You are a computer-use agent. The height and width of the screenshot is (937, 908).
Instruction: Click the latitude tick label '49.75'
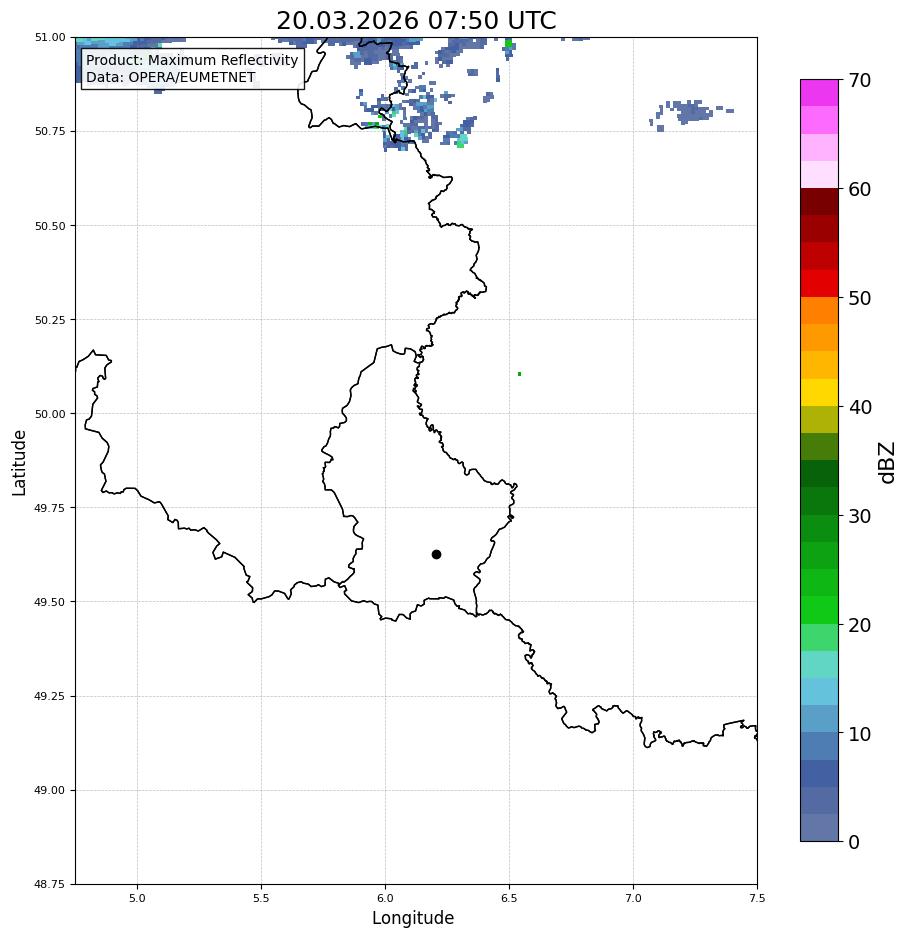(50, 508)
